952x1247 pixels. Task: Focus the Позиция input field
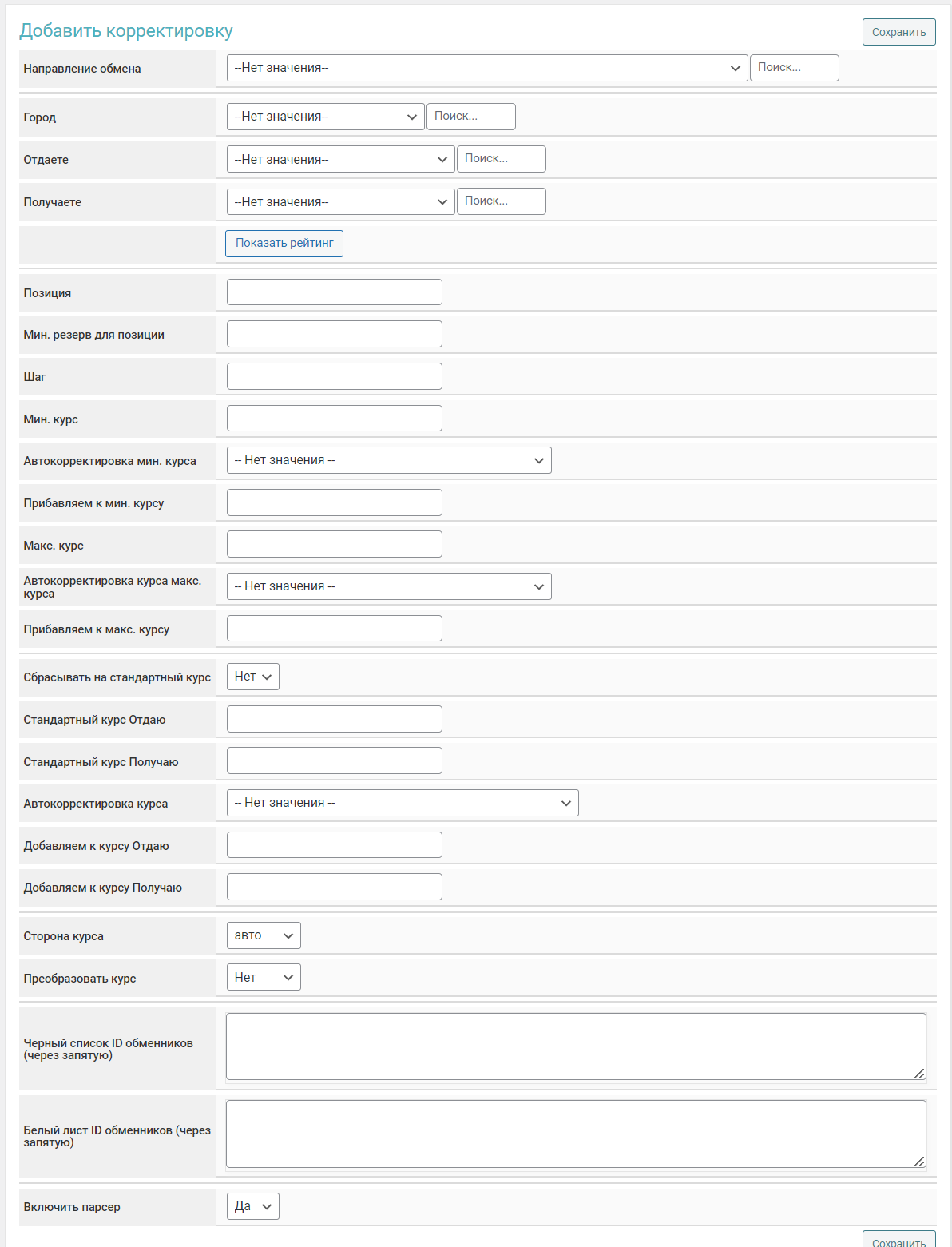tap(334, 292)
